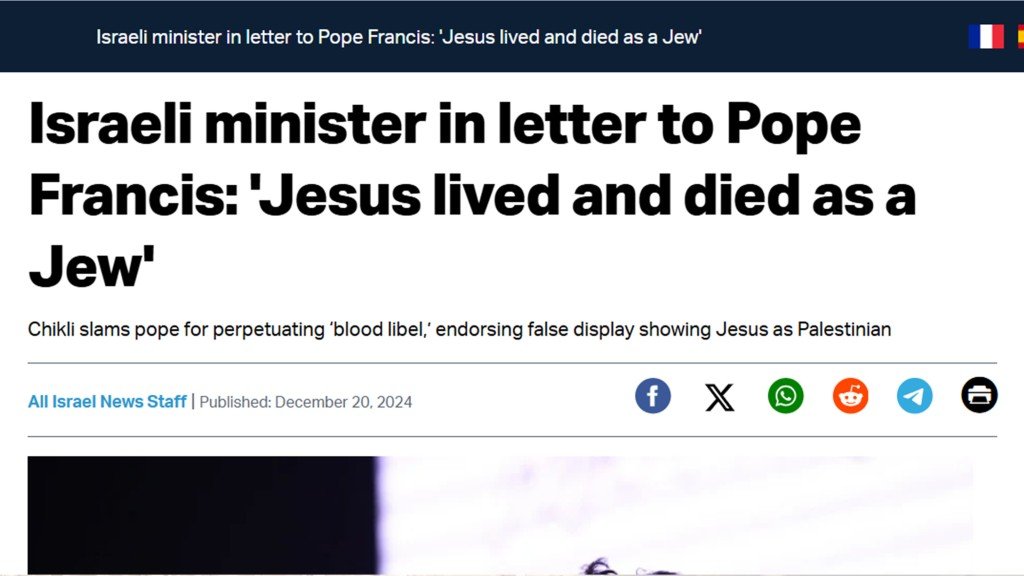This screenshot has width=1024, height=576.
Task: Share the article via WhatsApp
Action: tap(785, 396)
